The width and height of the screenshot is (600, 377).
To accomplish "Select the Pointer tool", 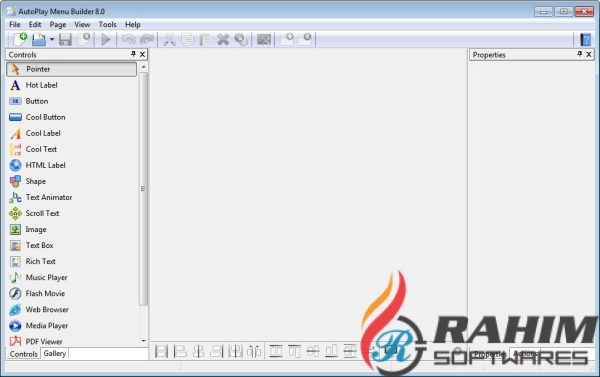I will pyautogui.click(x=71, y=69).
